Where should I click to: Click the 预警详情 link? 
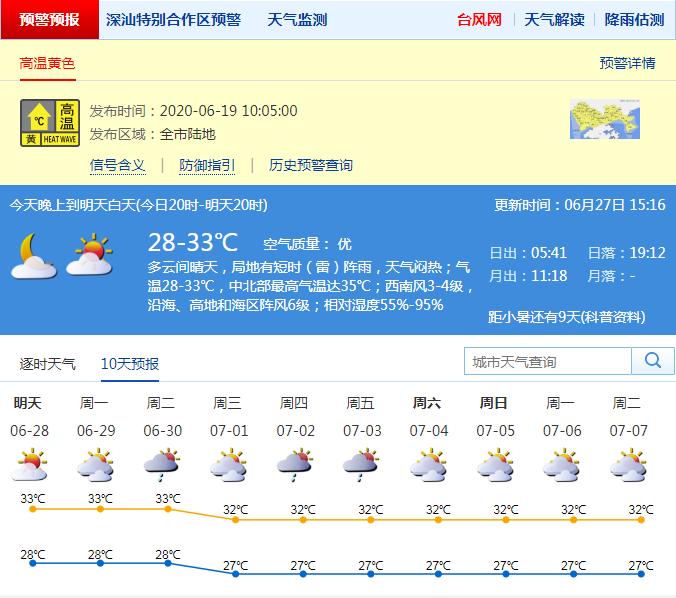pos(627,63)
